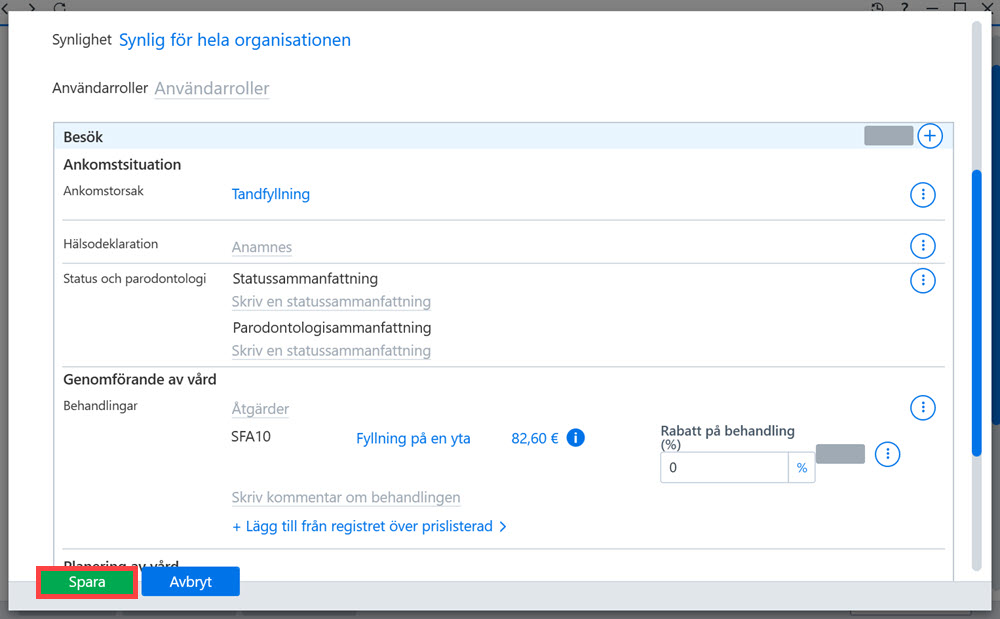The height and width of the screenshot is (619, 1000).
Task: Click the Rabatt på behandling percent input
Action: coord(724,467)
